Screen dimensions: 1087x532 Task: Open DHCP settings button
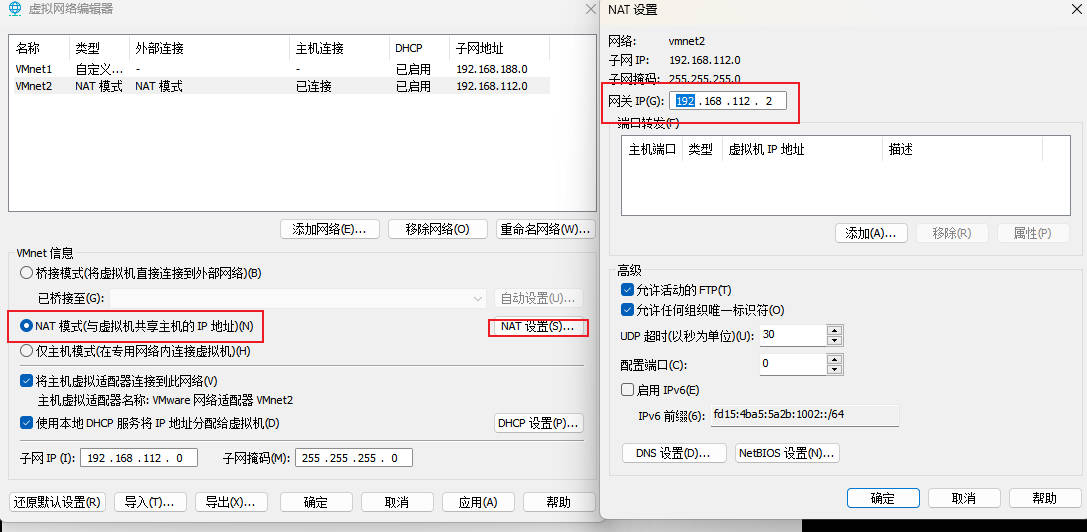(x=538, y=423)
